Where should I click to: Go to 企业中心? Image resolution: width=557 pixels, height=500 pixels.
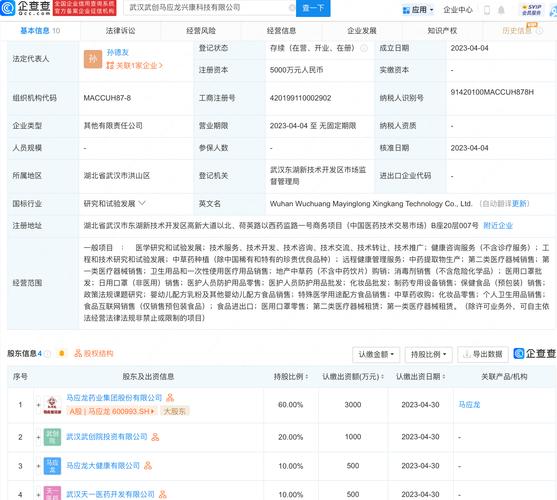point(458,10)
